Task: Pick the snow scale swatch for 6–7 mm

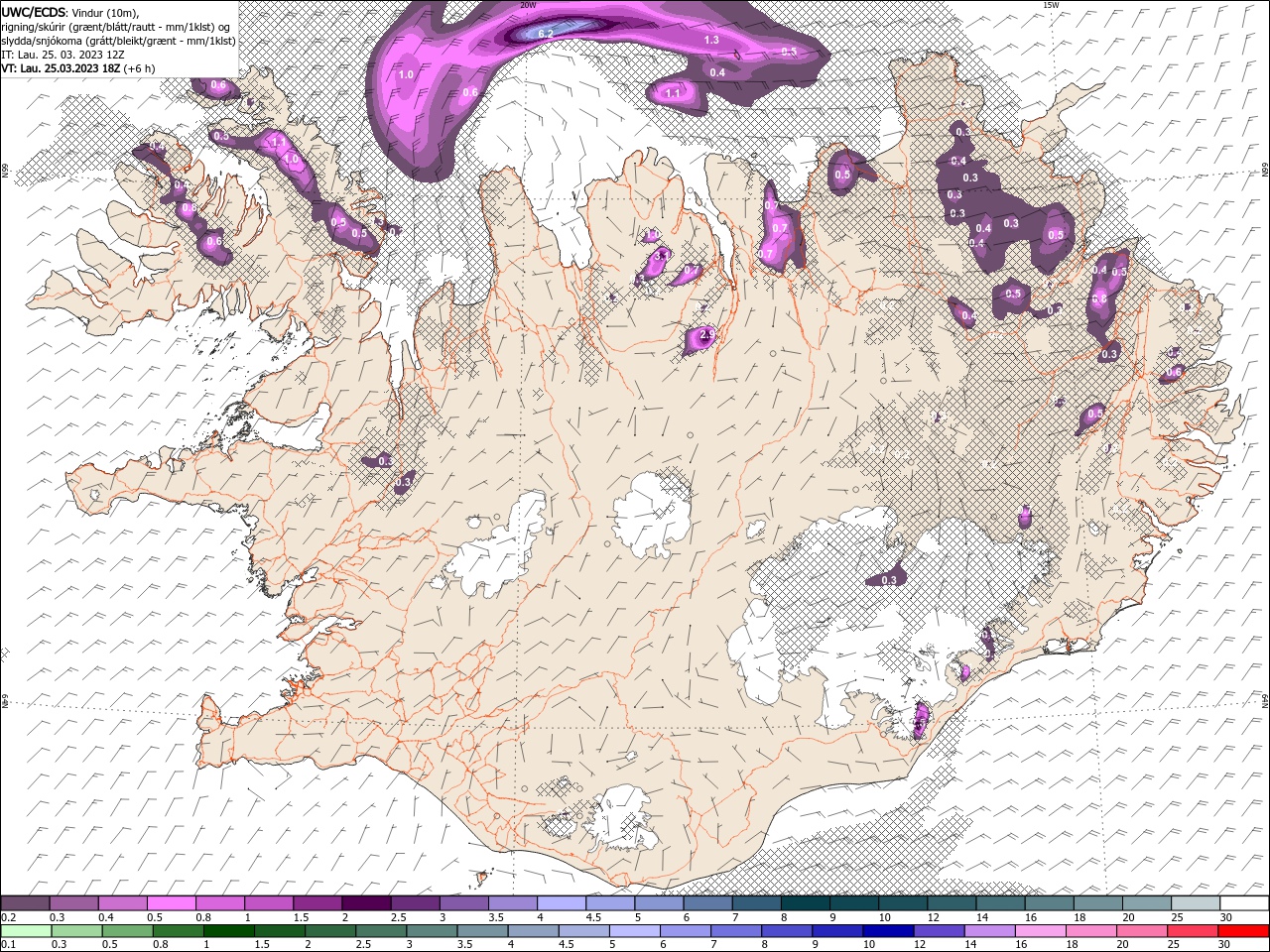Action: 706,903
